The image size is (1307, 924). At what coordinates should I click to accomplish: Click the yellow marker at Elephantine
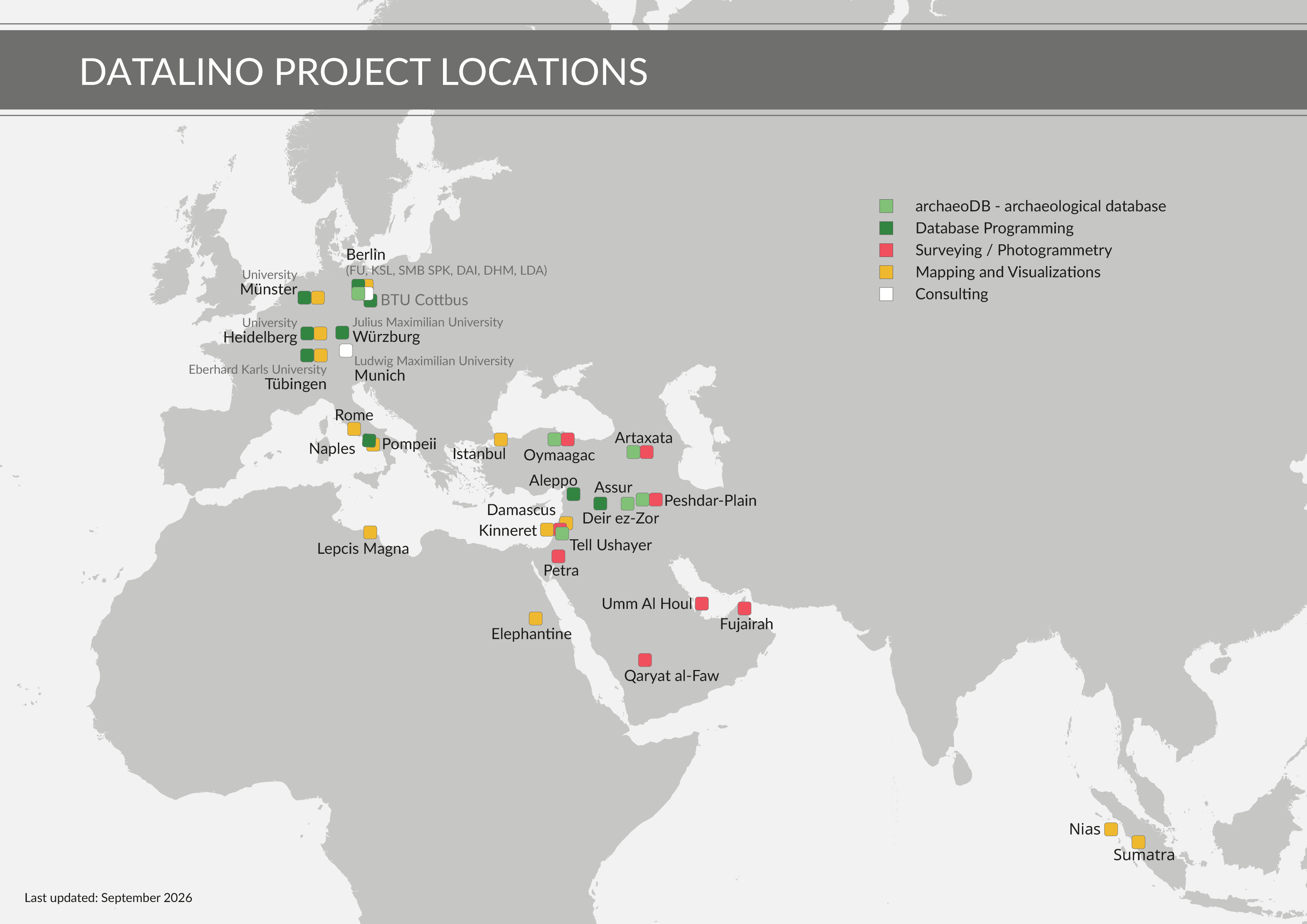tap(536, 619)
